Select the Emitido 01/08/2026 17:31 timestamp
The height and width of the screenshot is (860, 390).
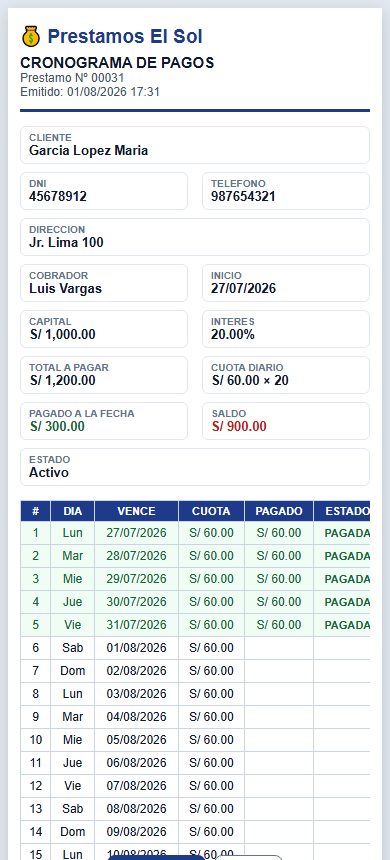coord(90,92)
